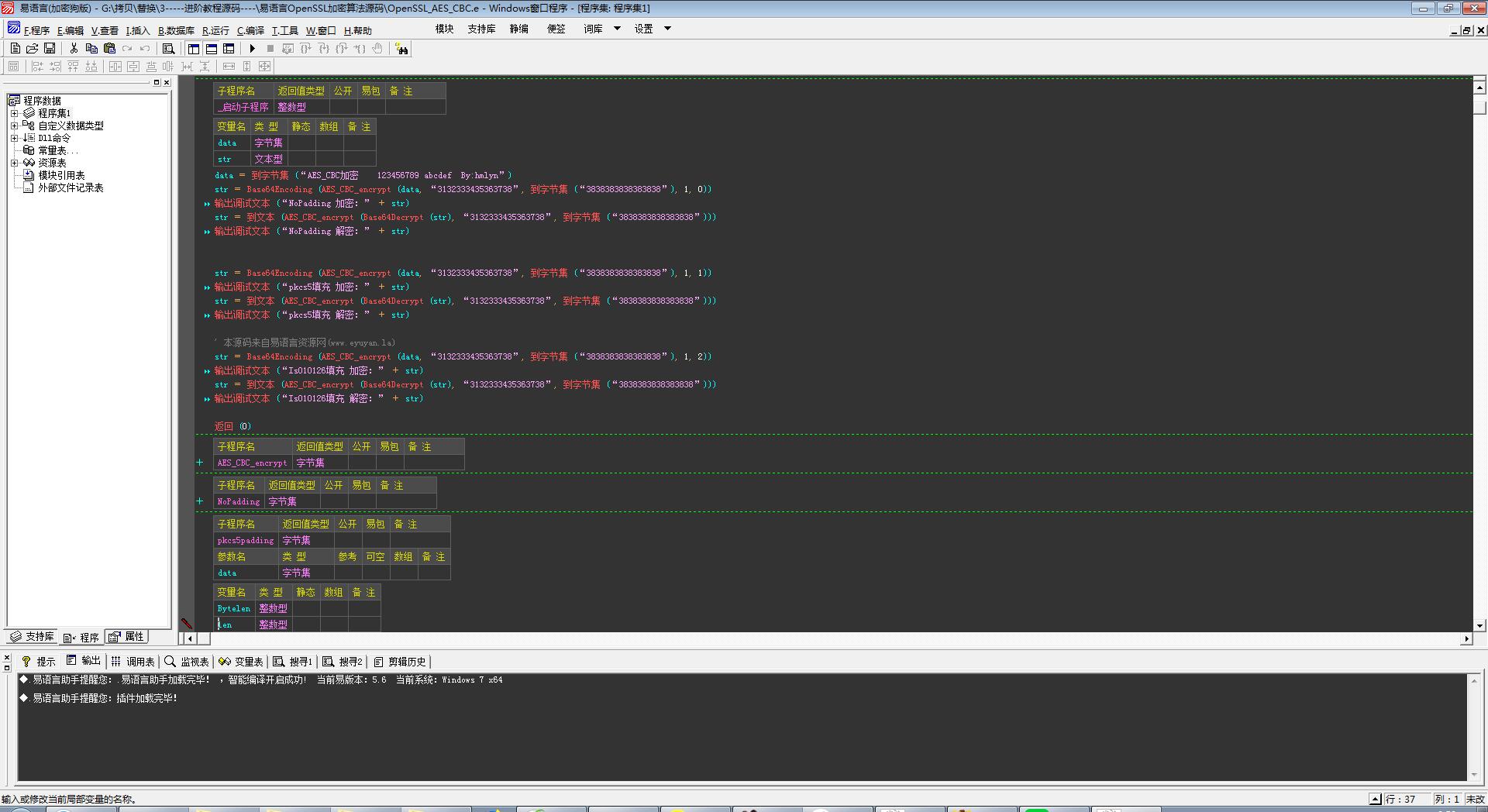Close the bottom output panel
The image size is (1488, 812).
click(7, 657)
